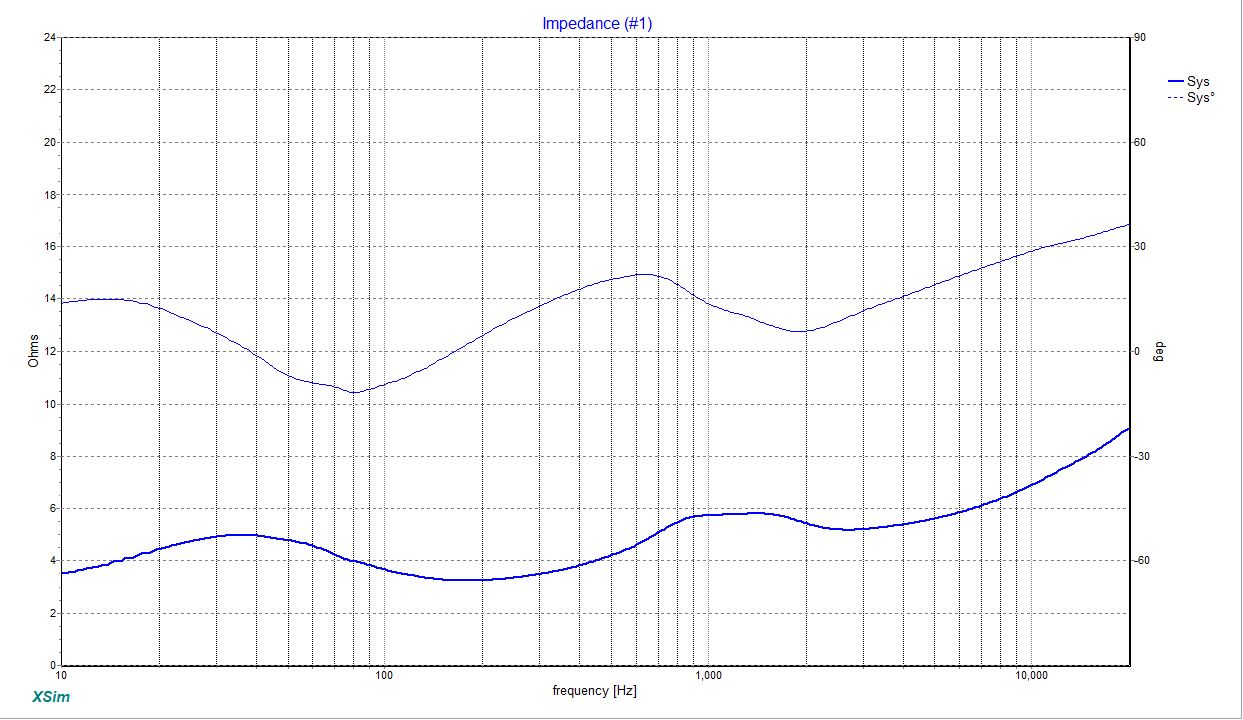Click the 24 ohms axis value
This screenshot has height=720, width=1243.
point(48,37)
